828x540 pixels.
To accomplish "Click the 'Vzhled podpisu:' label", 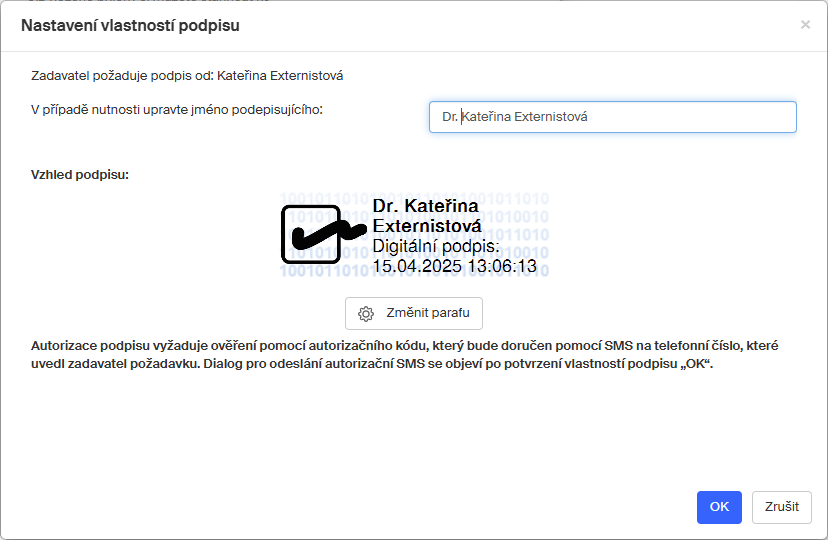I will [80, 175].
